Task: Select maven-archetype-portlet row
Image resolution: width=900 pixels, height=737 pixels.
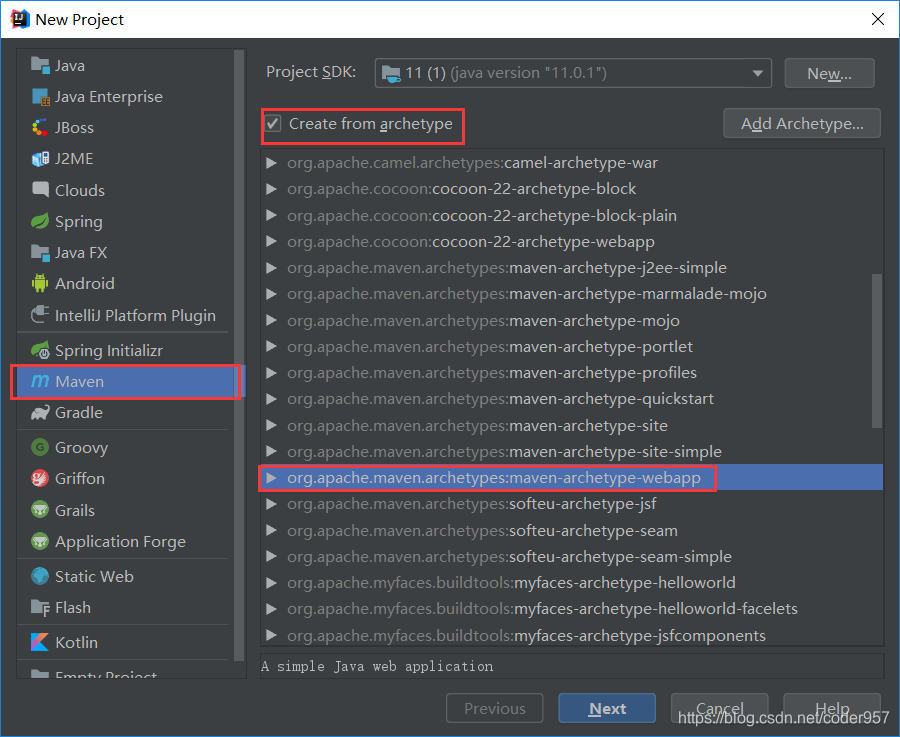Action: pos(572,347)
